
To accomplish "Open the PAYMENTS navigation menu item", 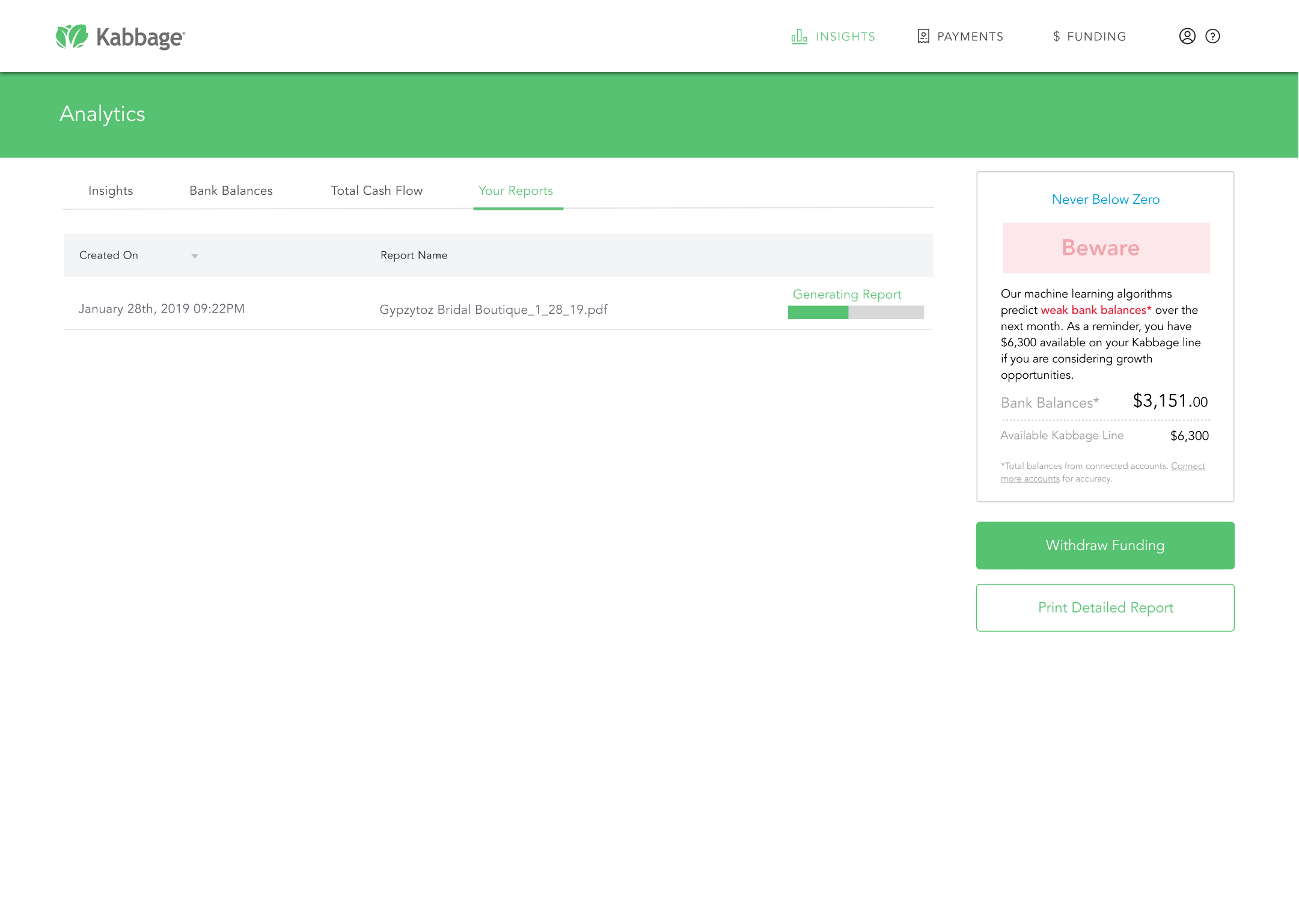I will point(970,37).
